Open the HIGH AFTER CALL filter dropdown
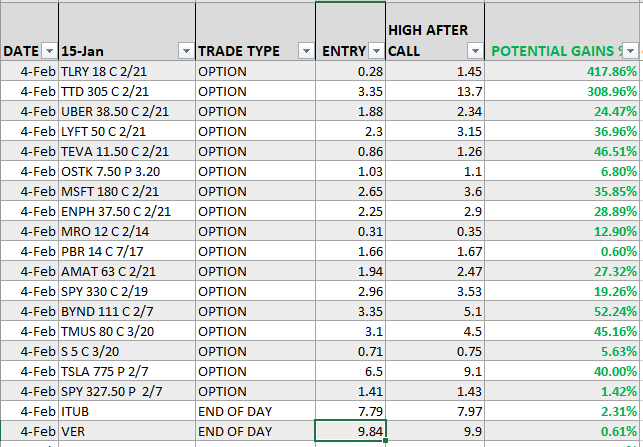 click(475, 51)
